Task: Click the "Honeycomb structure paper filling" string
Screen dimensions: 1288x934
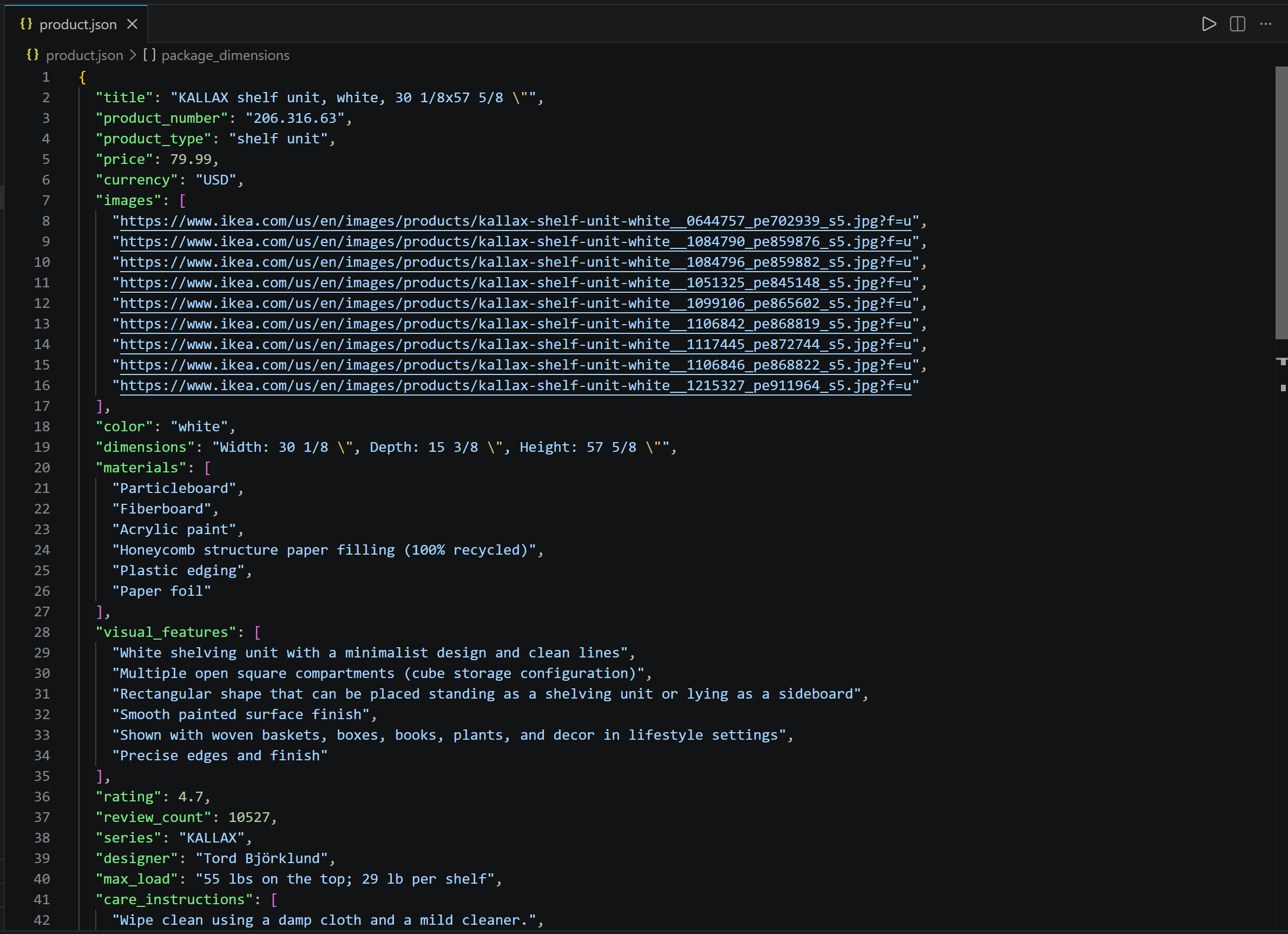Action: [324, 550]
